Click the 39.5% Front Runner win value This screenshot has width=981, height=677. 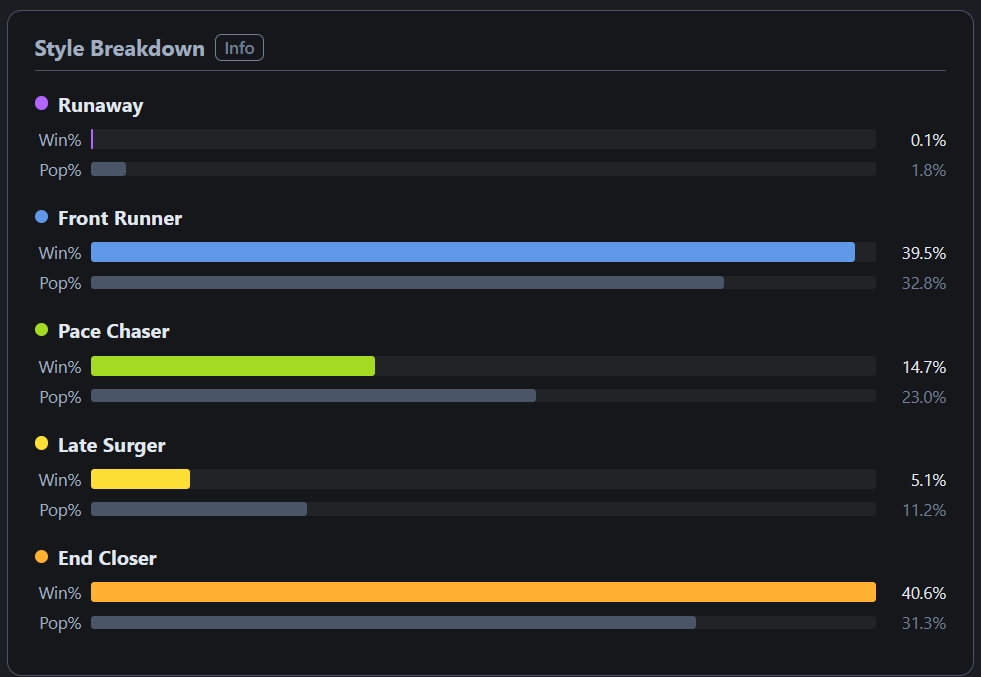[x=923, y=253]
